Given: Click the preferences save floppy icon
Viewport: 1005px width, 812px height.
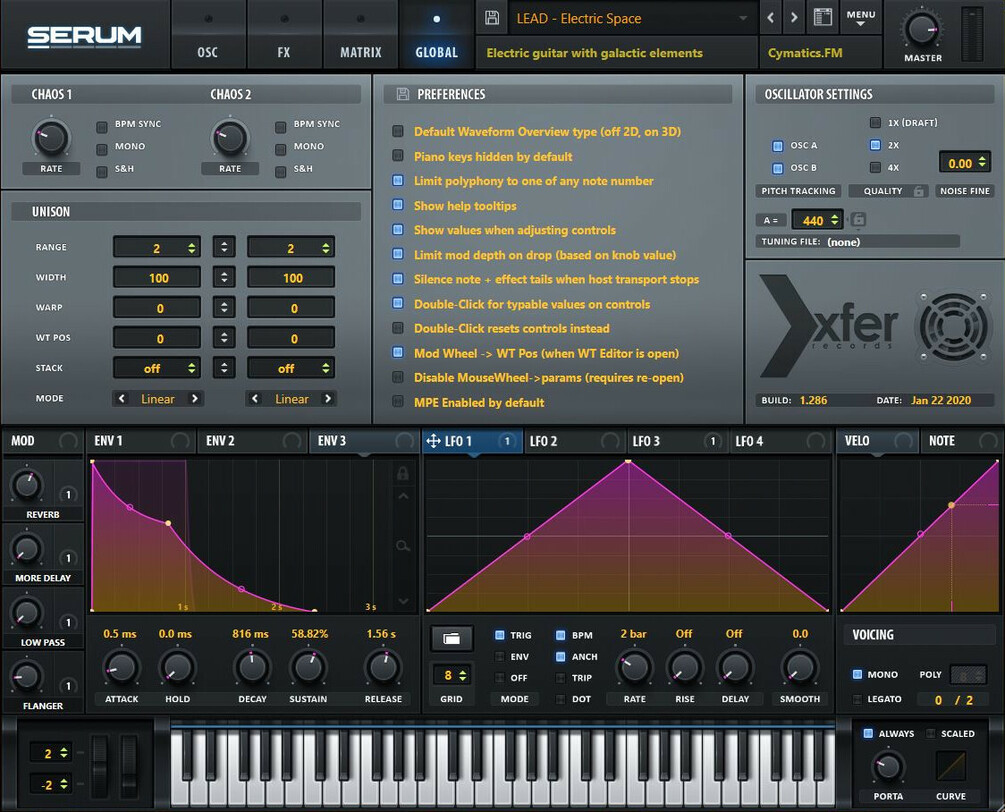Looking at the screenshot, I should (x=403, y=94).
